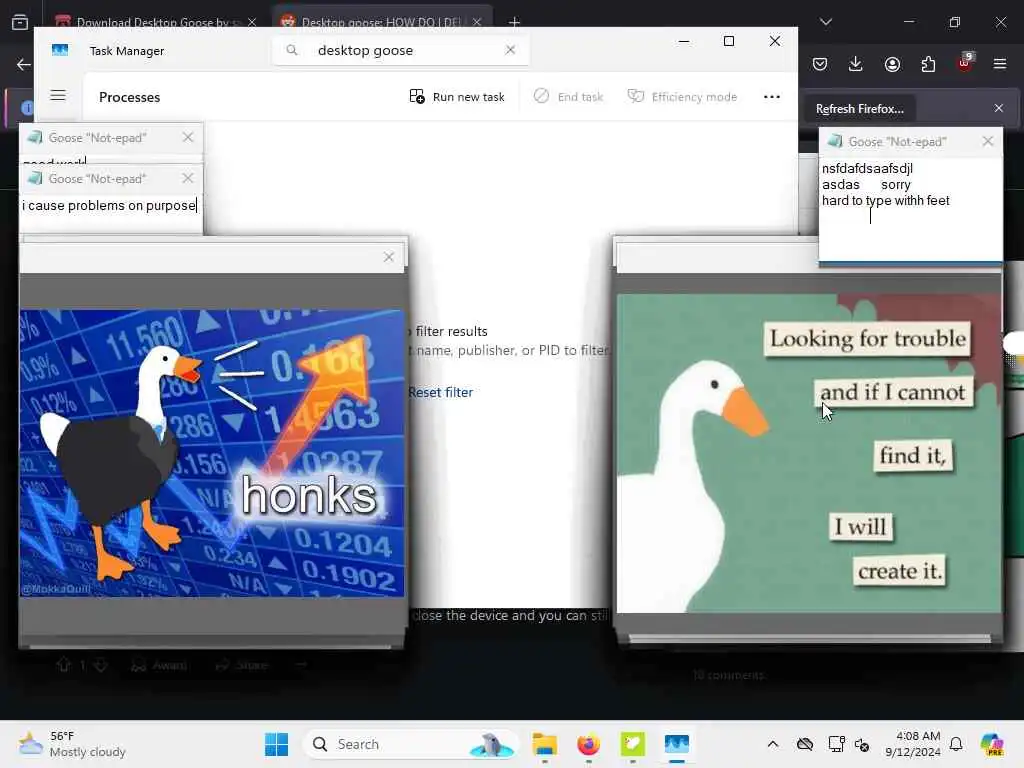Open the green goose app taskbar icon

pos(632,744)
